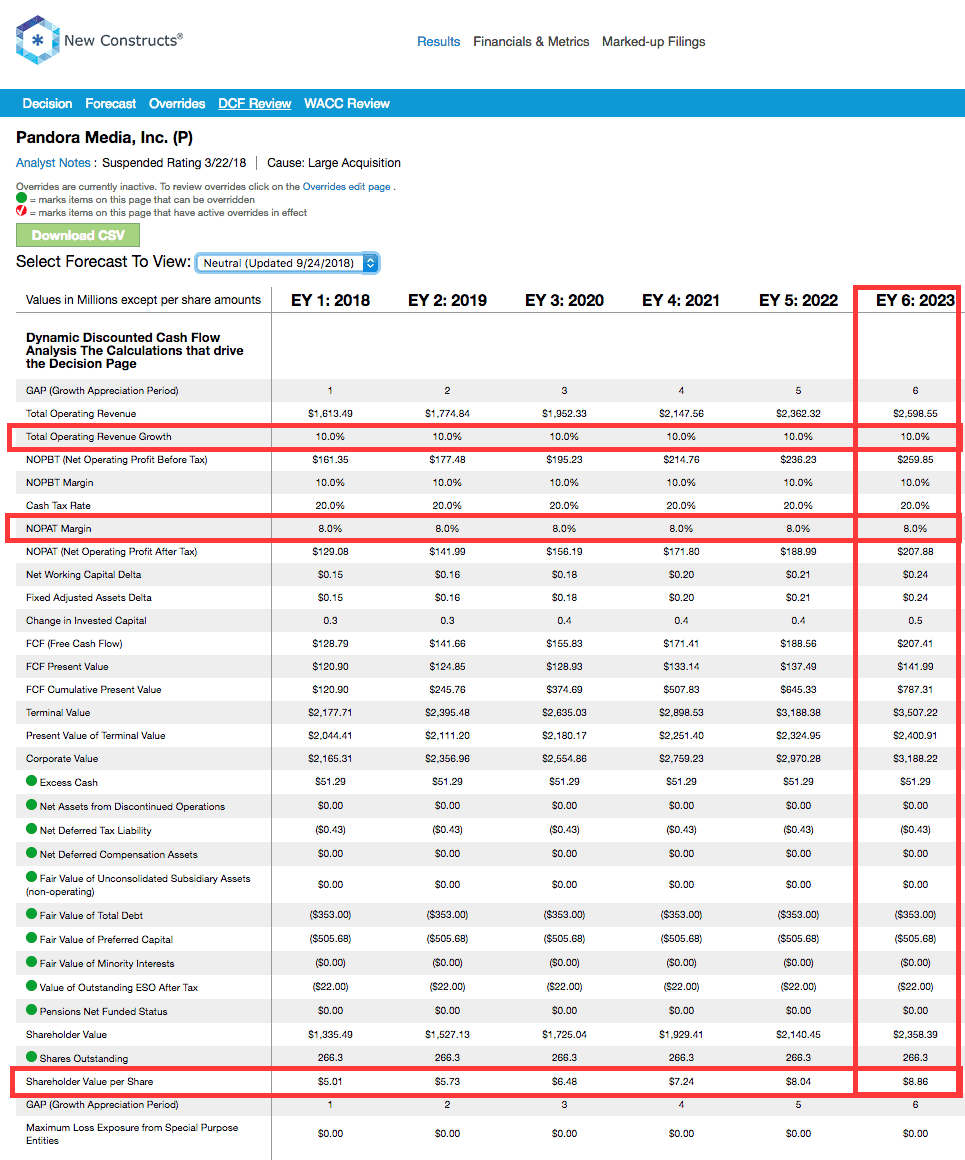Click green dot beside Fair Value of Unconsolidated Subsidiary Assets

[31, 877]
